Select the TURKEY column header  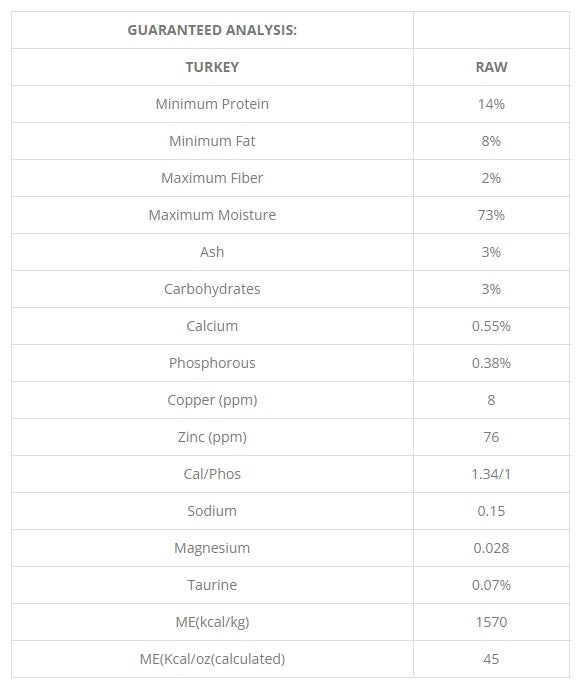[x=212, y=67]
